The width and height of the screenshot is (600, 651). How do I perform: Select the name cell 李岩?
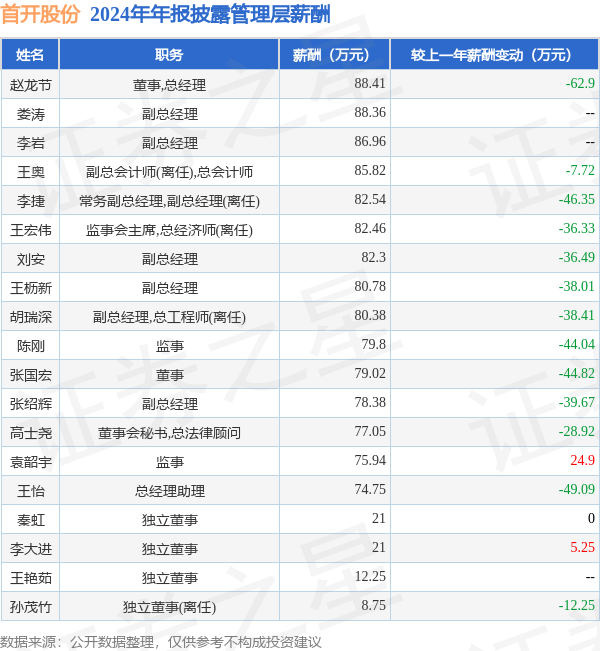[x=31, y=143]
